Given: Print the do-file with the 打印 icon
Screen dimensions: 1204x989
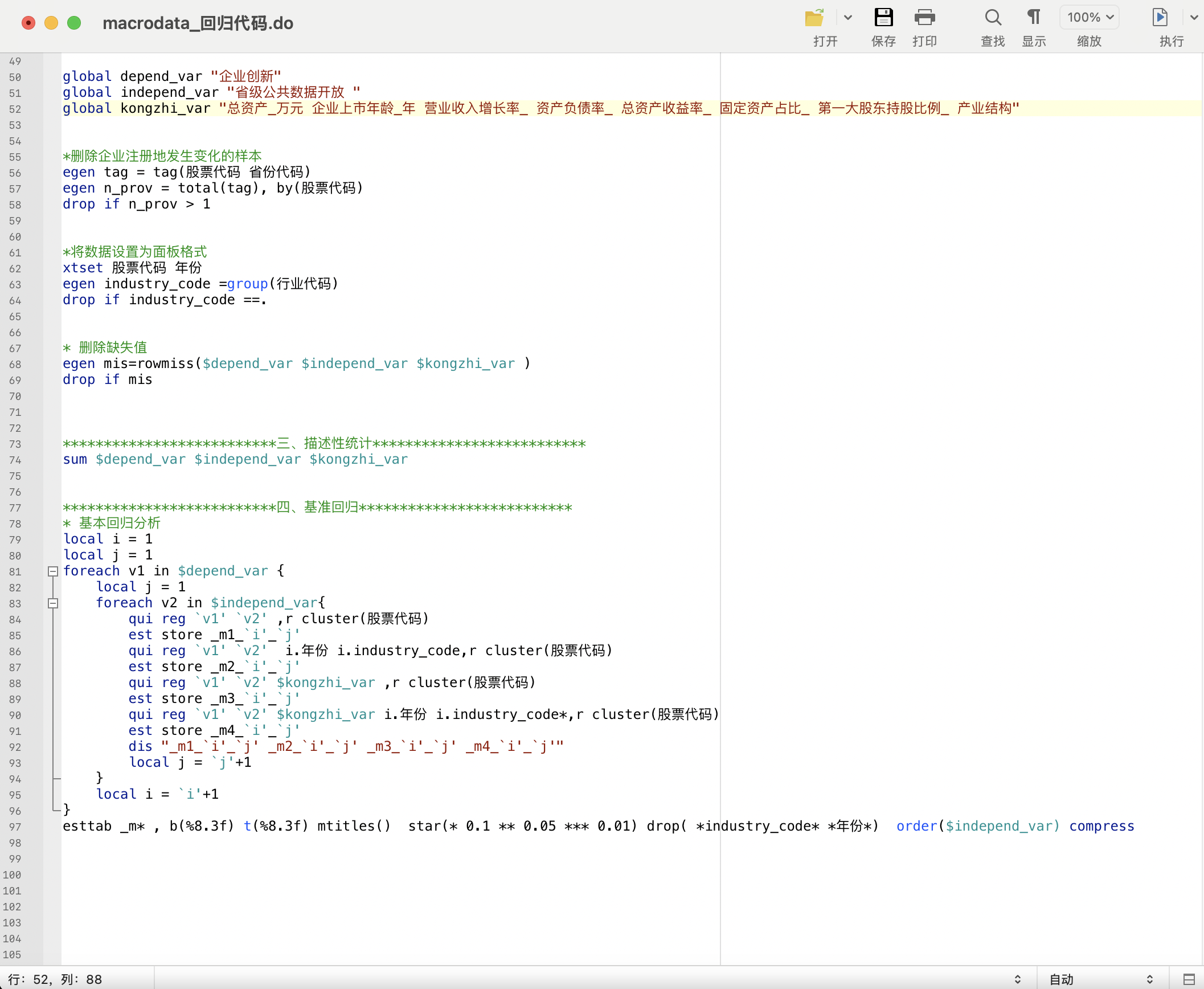Looking at the screenshot, I should click(924, 18).
